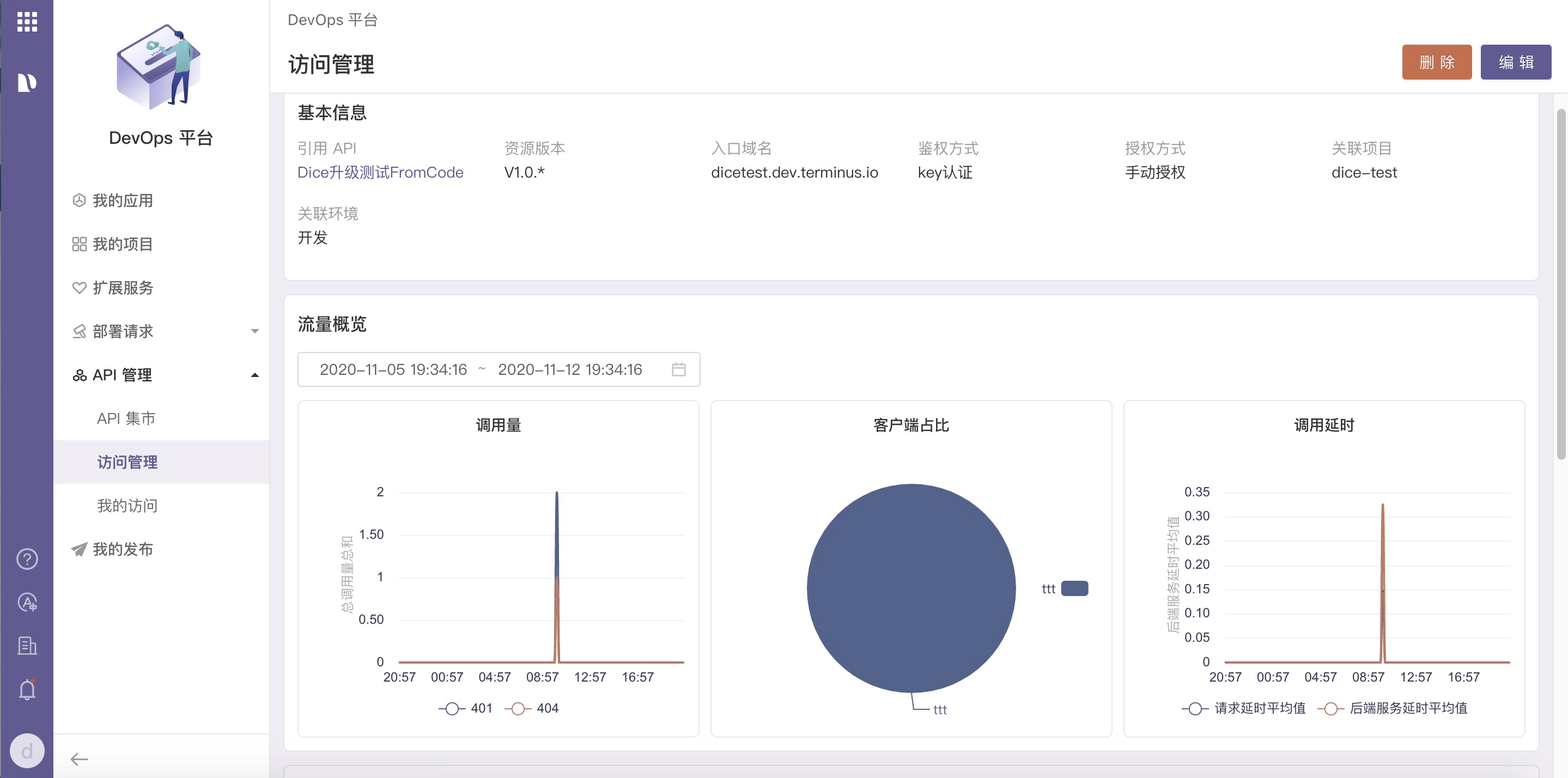Click the Dice logo icon in sidebar
This screenshot has height=778, width=1568.
tap(27, 82)
